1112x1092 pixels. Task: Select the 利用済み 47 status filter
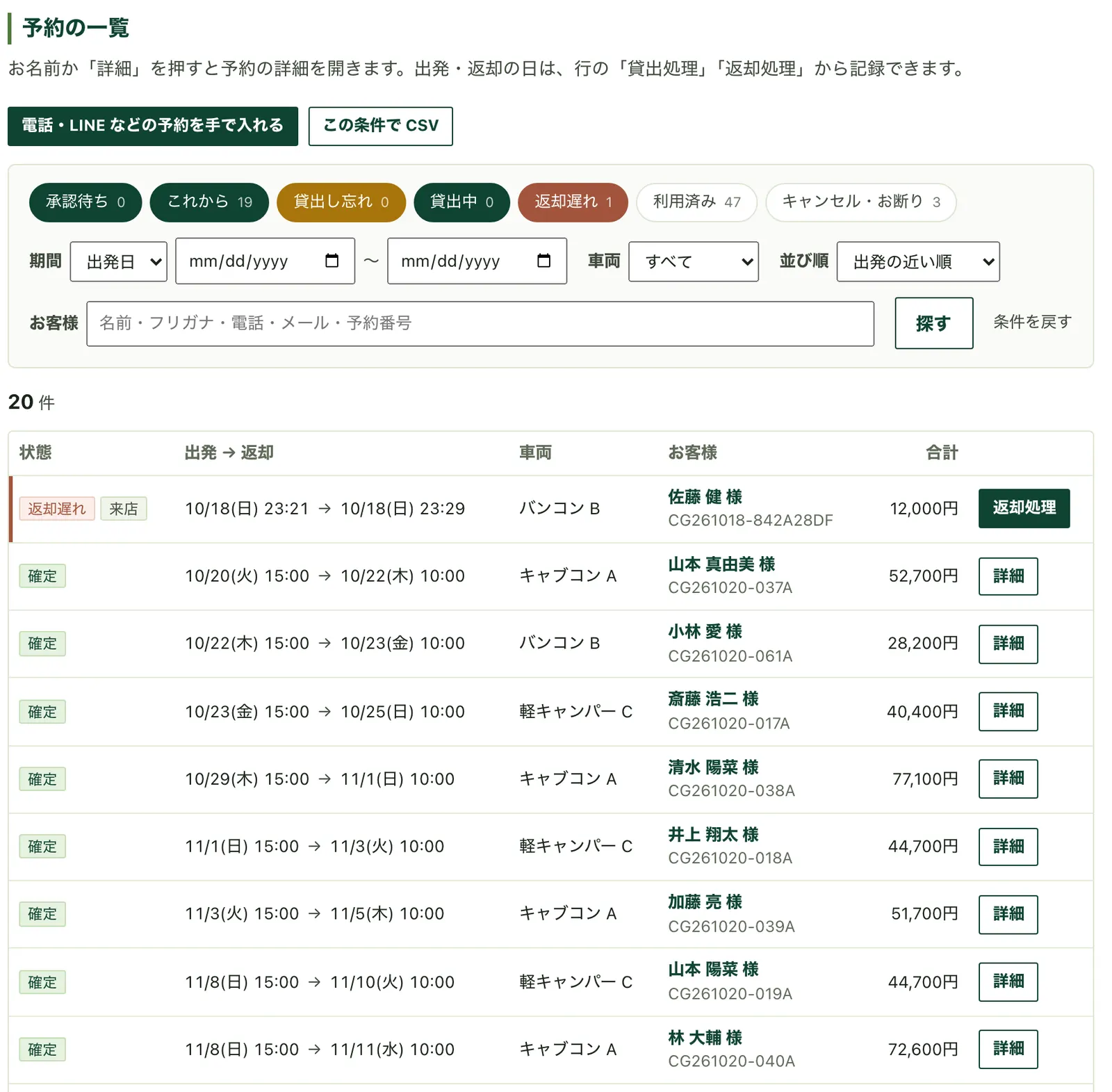[696, 202]
